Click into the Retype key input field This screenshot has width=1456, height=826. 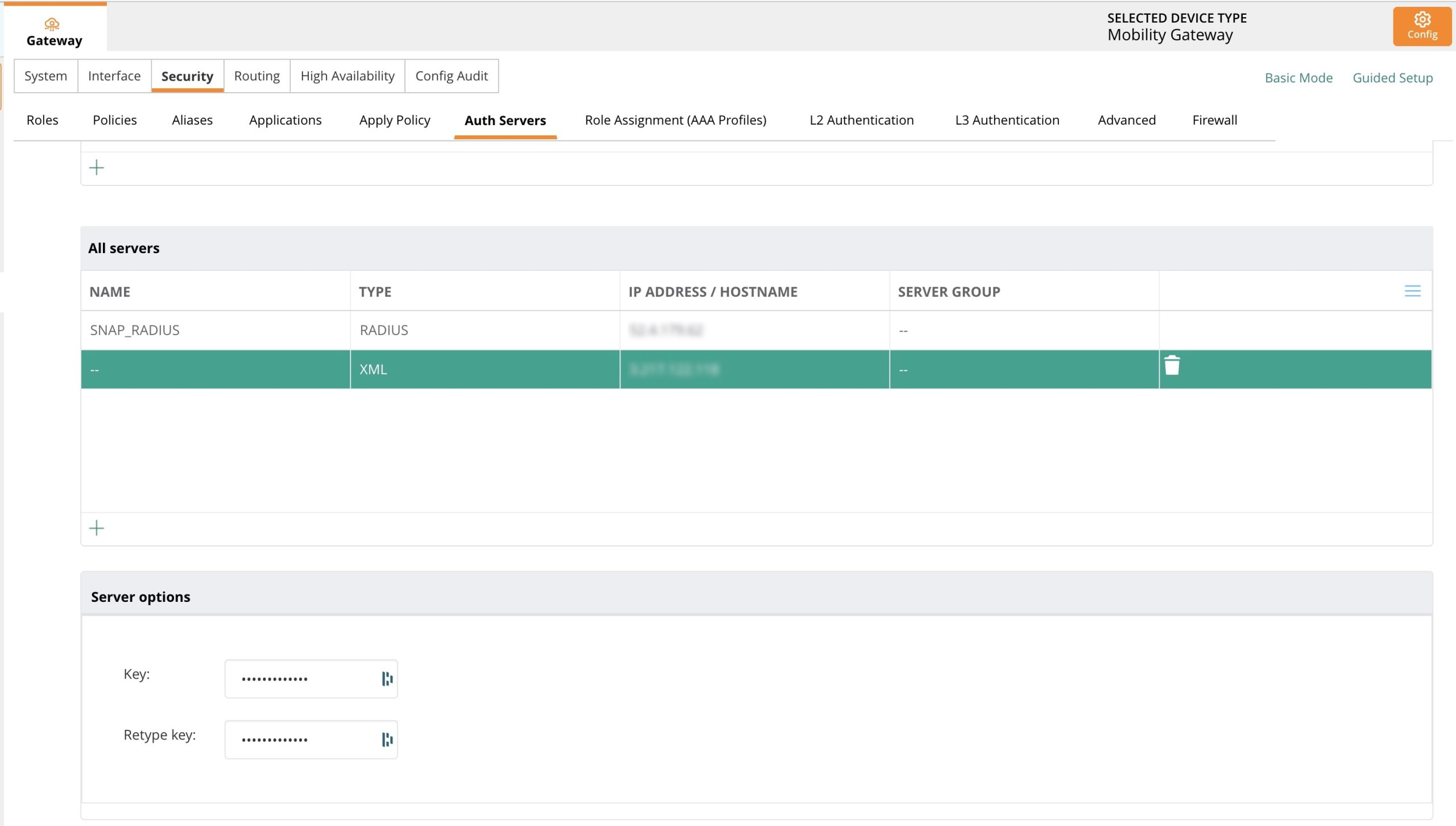click(301, 740)
